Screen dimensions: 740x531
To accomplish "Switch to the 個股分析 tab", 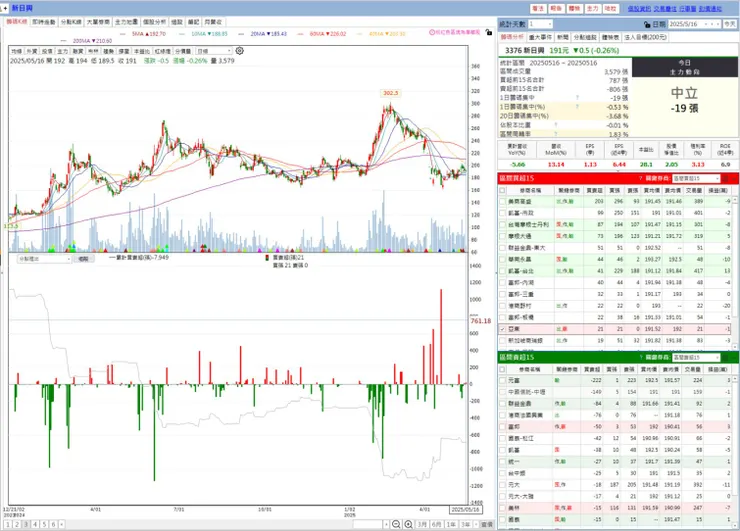I will (x=154, y=22).
